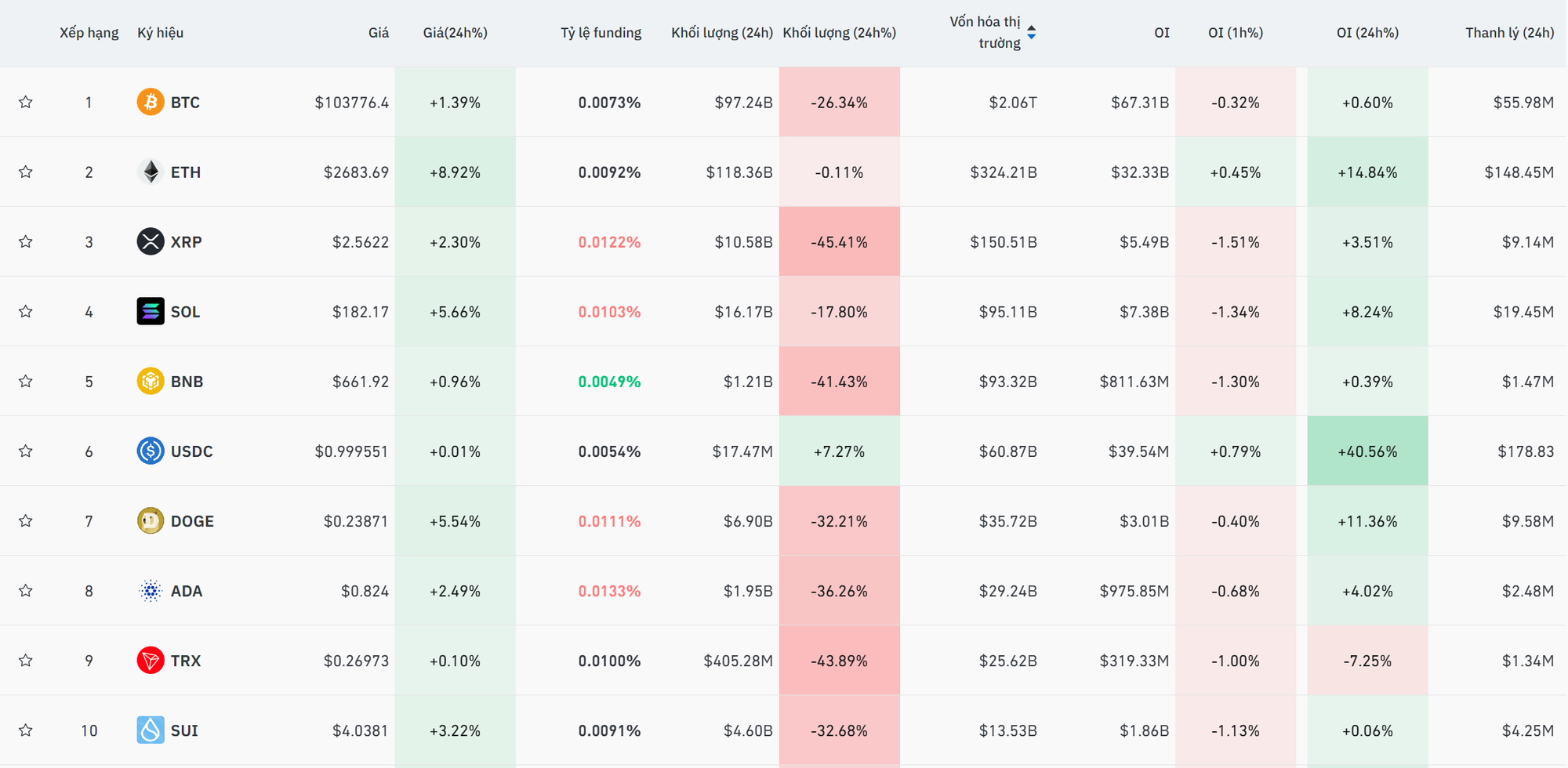Click the Cardano ADA icon
This screenshot has height=768, width=1568.
pos(150,590)
